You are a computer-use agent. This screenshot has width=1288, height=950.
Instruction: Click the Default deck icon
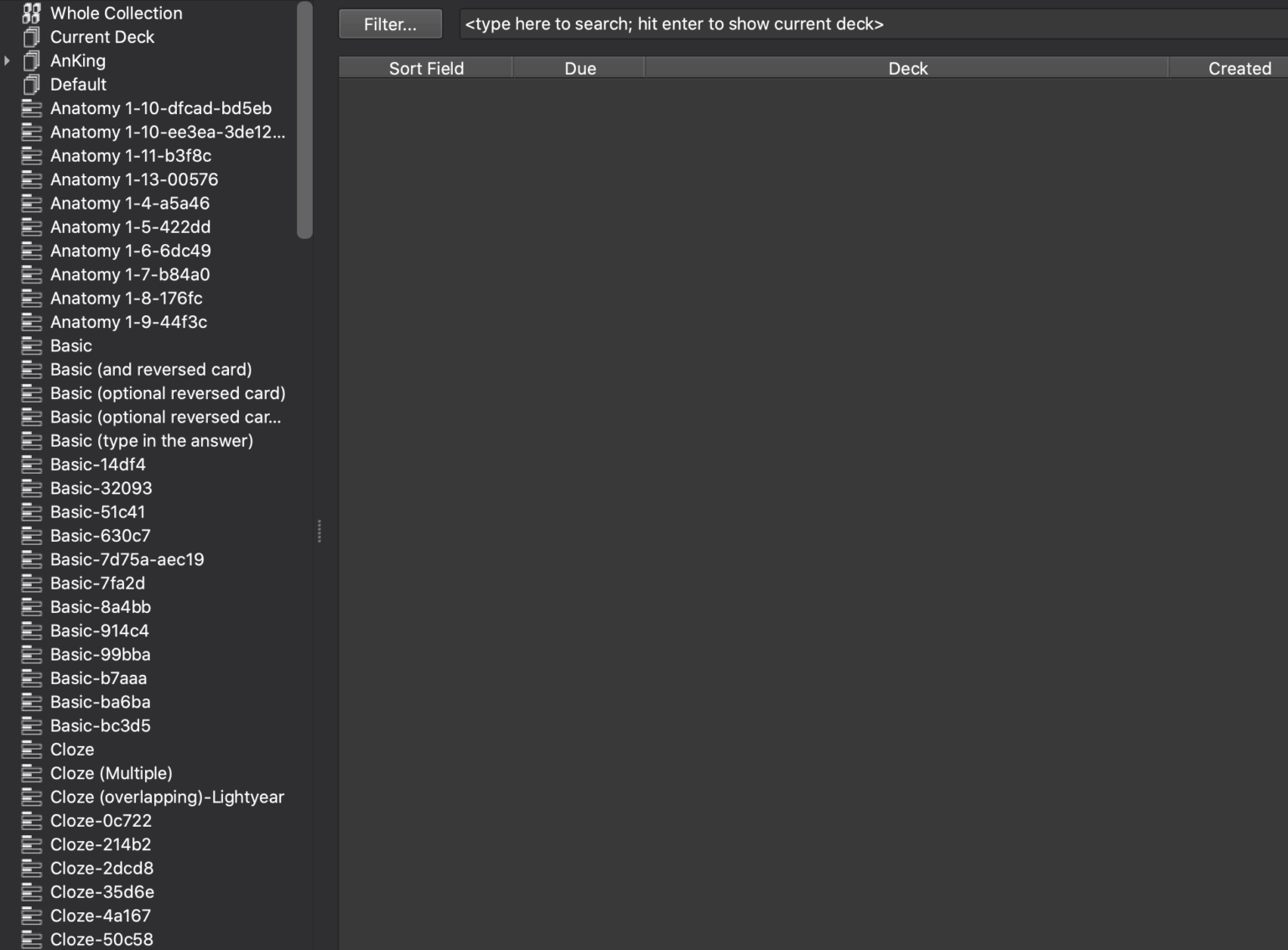33,84
